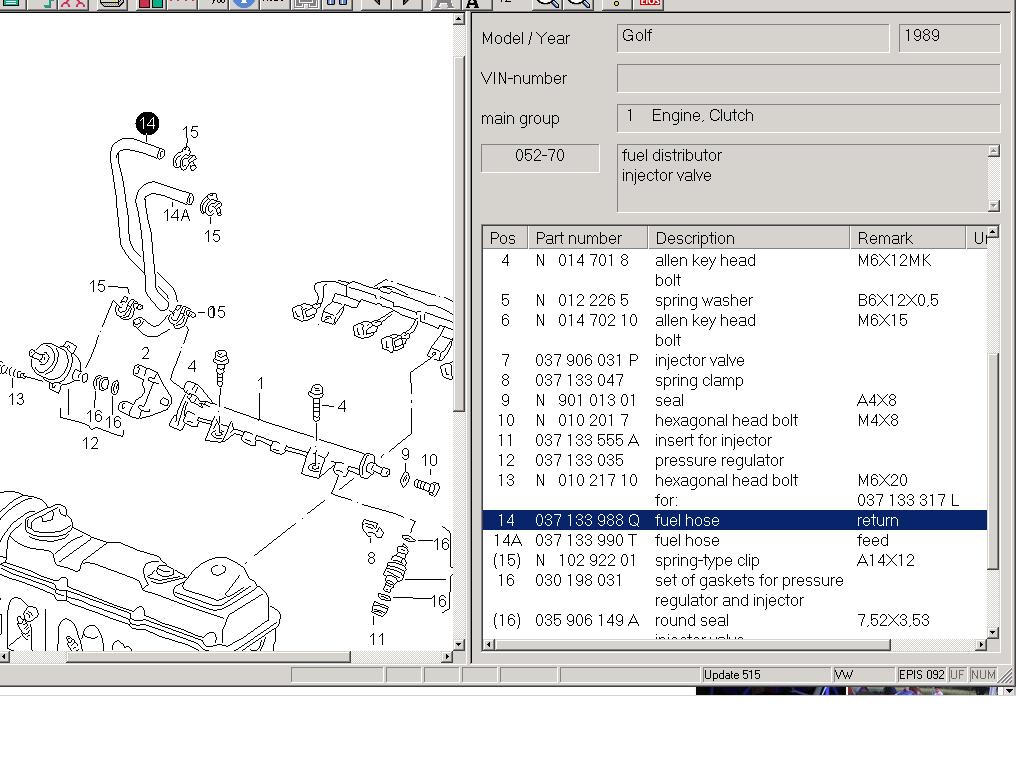Click parts list scrollbar down arrow

993,632
